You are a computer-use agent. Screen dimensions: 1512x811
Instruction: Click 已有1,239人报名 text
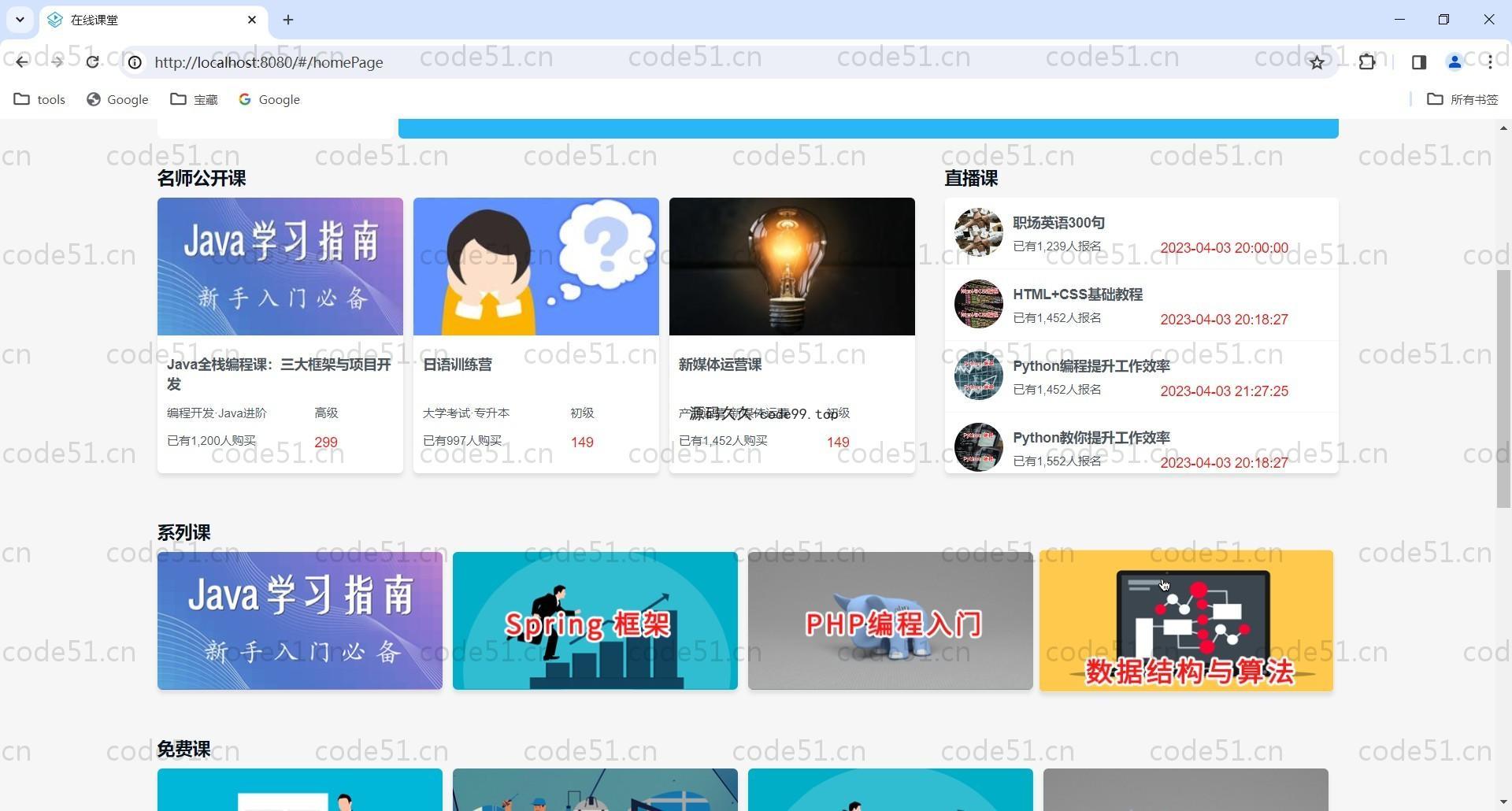1057,246
